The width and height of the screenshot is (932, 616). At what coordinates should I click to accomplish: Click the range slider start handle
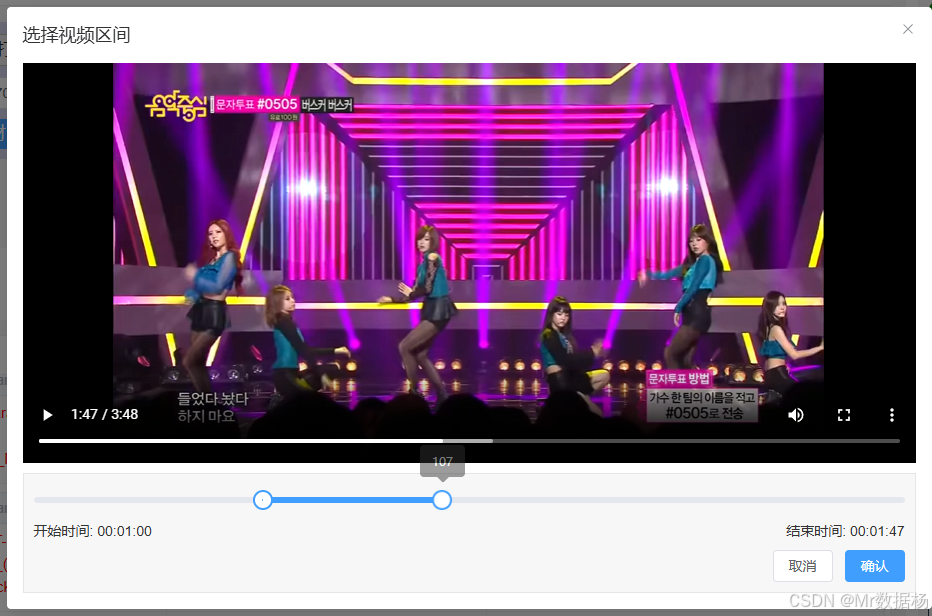pyautogui.click(x=263, y=500)
